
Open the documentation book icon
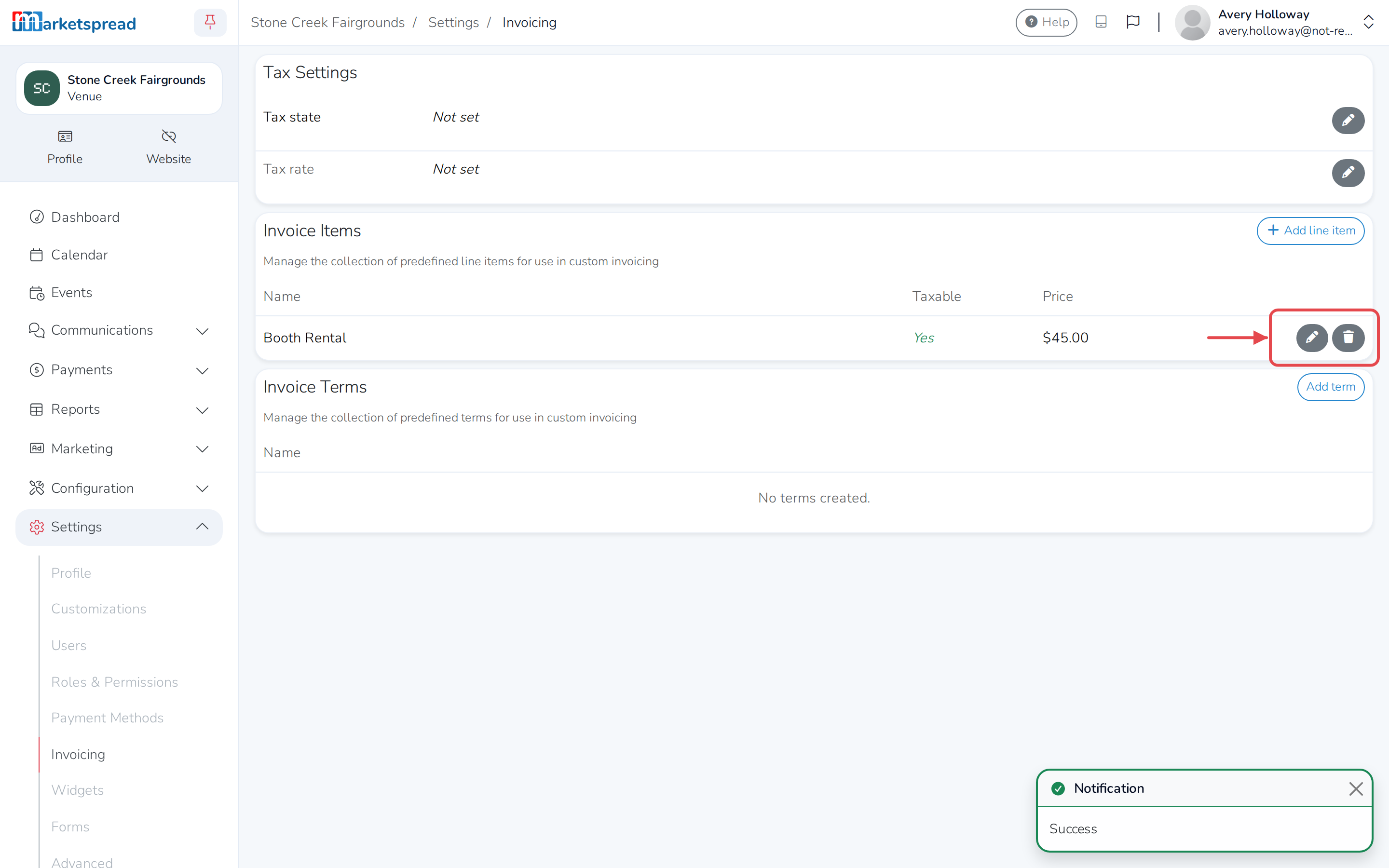tap(1101, 22)
